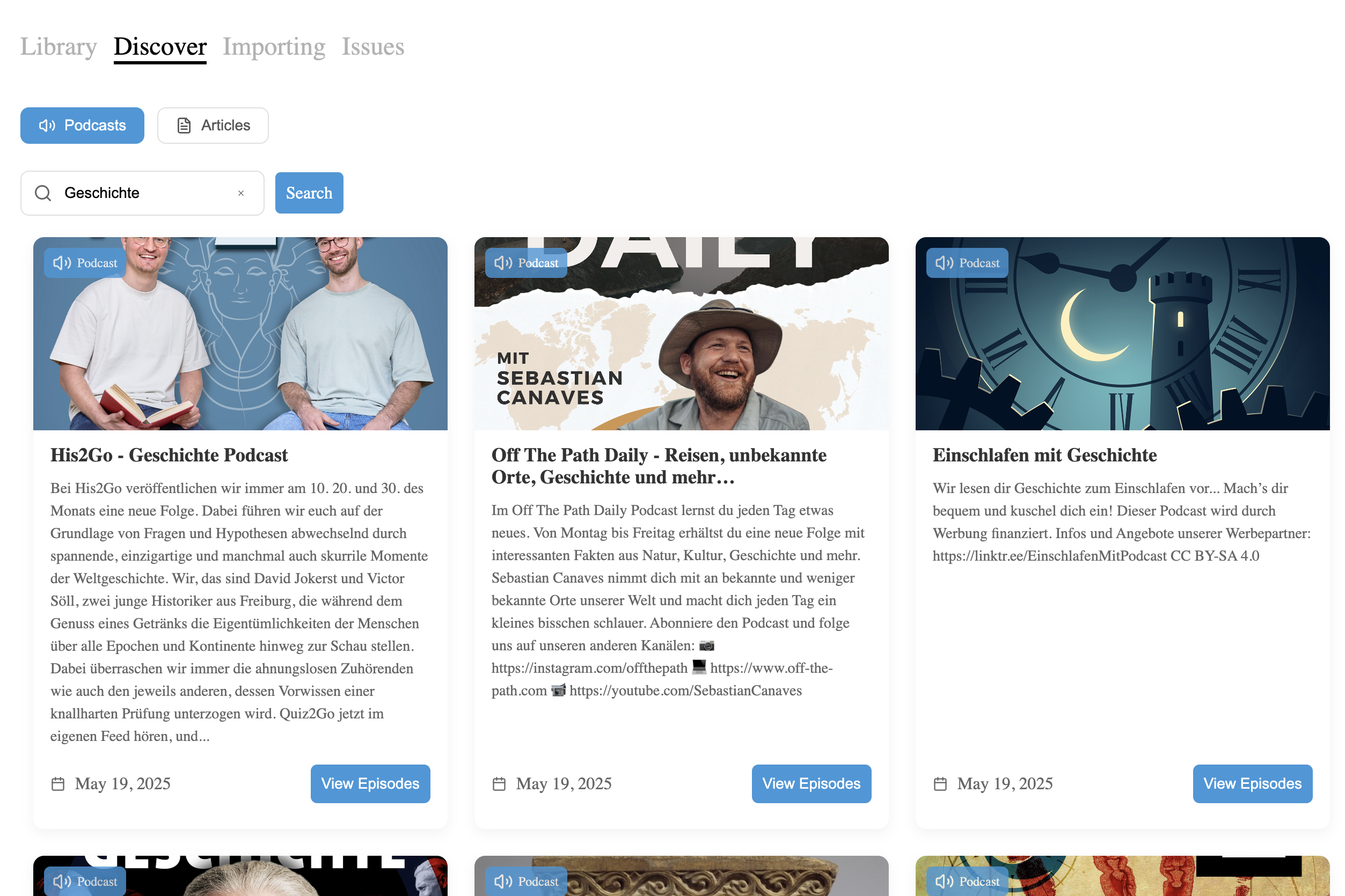
Task: Clear the search text with the x icon
Action: 241,193
